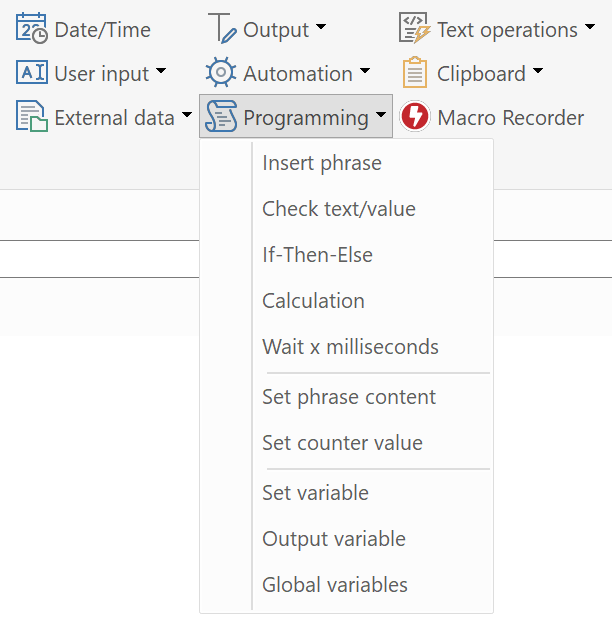This screenshot has height=623, width=612.
Task: Click the Programming label
Action: [x=306, y=118]
